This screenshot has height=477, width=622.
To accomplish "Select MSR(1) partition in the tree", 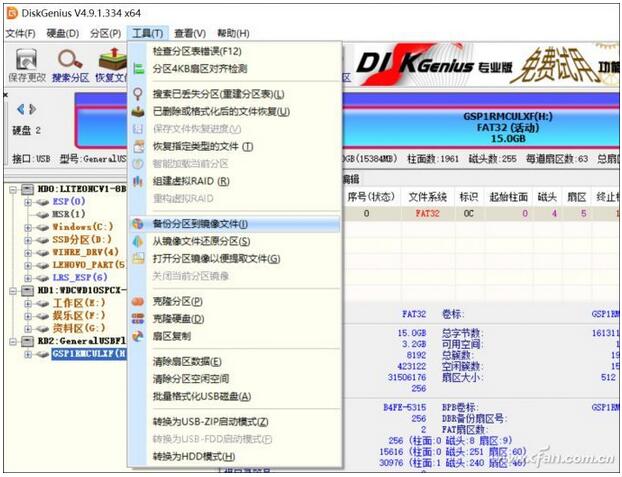I will [69, 214].
